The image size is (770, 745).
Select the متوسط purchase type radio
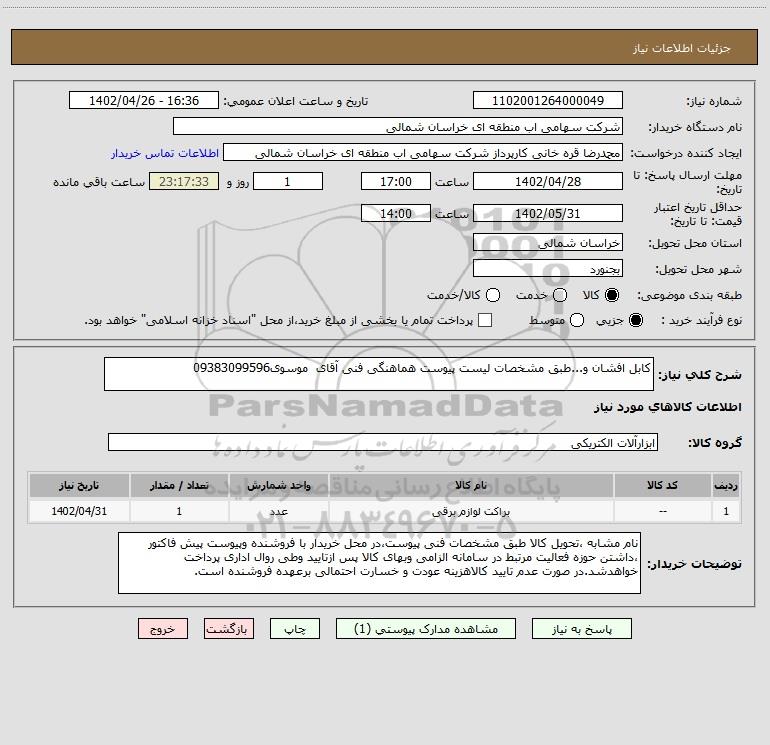[577, 320]
